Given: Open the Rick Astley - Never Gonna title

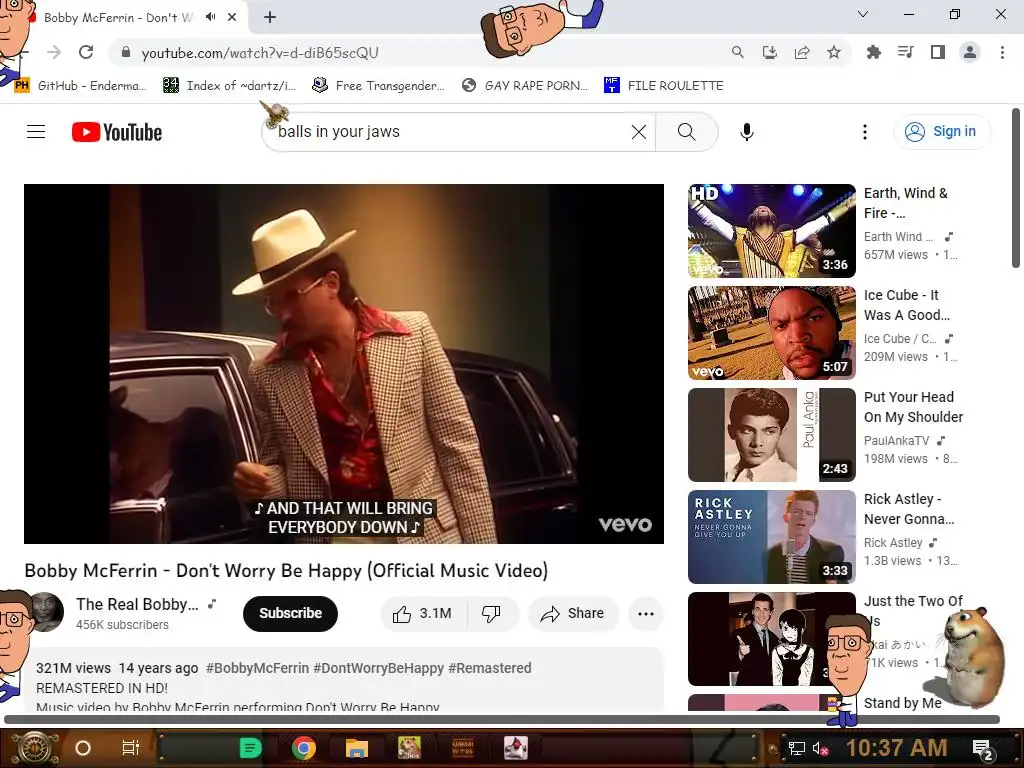Looking at the screenshot, I should pyautogui.click(x=908, y=509).
